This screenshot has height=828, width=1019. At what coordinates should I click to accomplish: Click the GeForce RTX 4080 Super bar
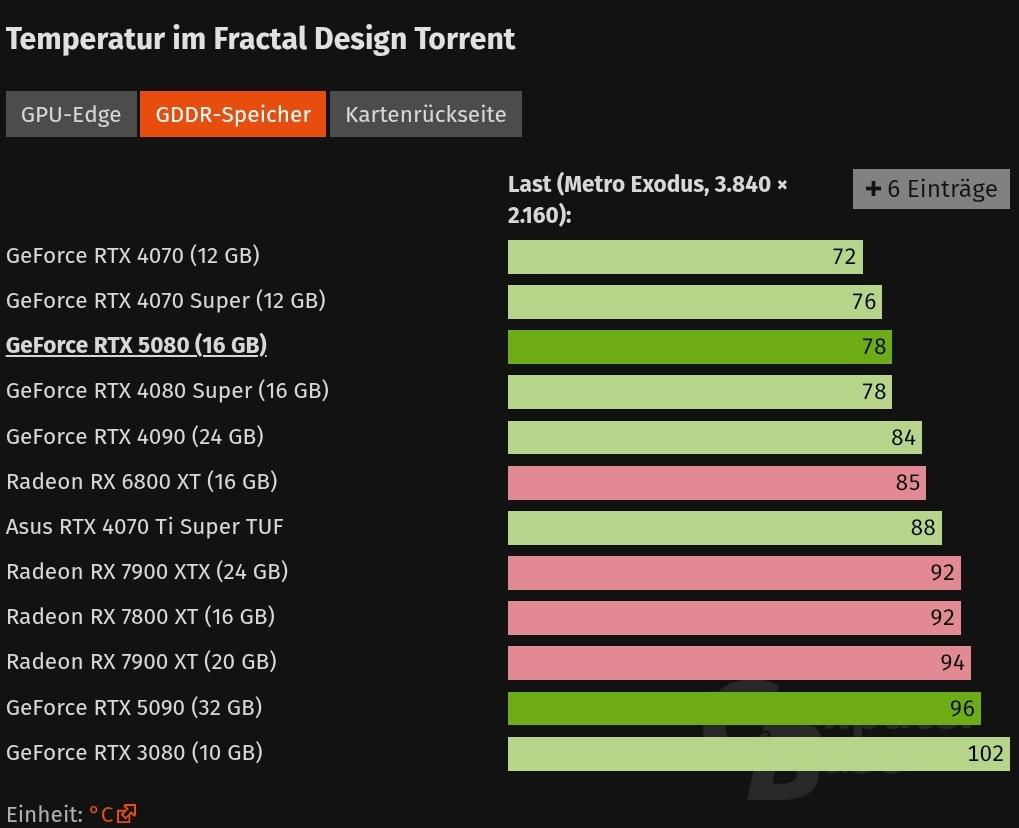[x=699, y=392]
